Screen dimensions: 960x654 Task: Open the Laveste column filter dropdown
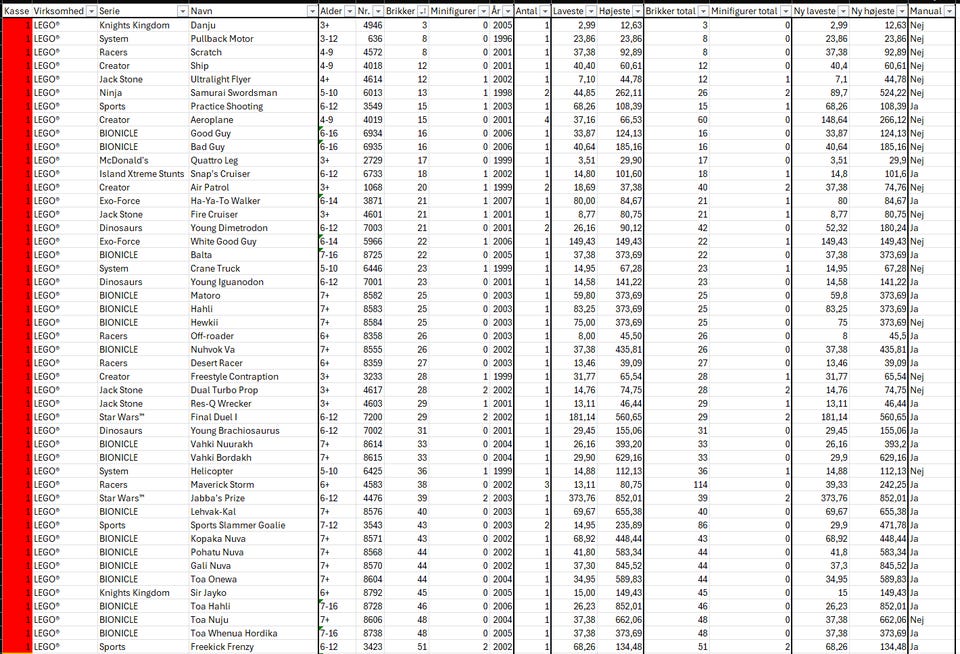(x=591, y=11)
